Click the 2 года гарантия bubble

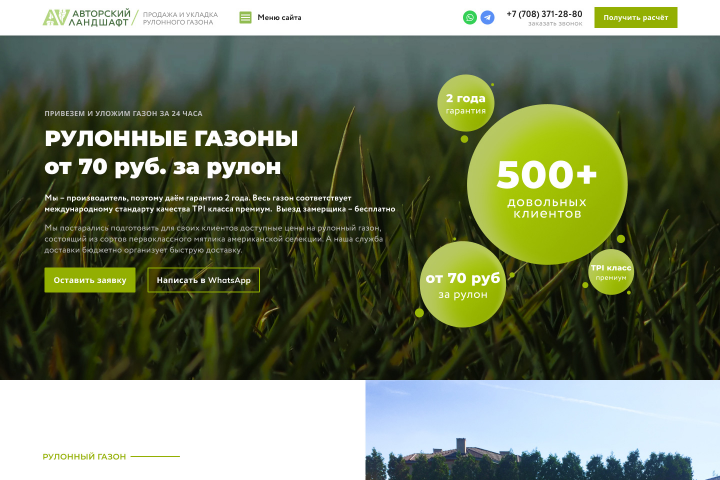coord(466,103)
